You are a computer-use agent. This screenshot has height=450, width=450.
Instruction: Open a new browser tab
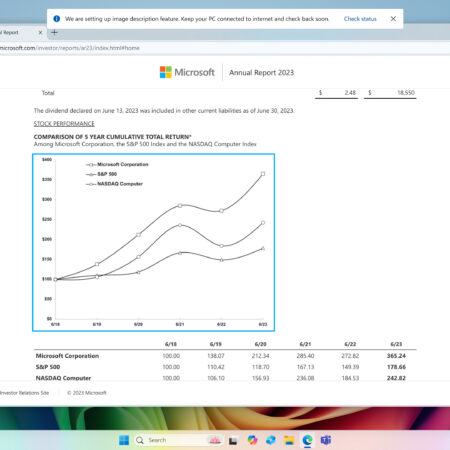(x=54, y=32)
